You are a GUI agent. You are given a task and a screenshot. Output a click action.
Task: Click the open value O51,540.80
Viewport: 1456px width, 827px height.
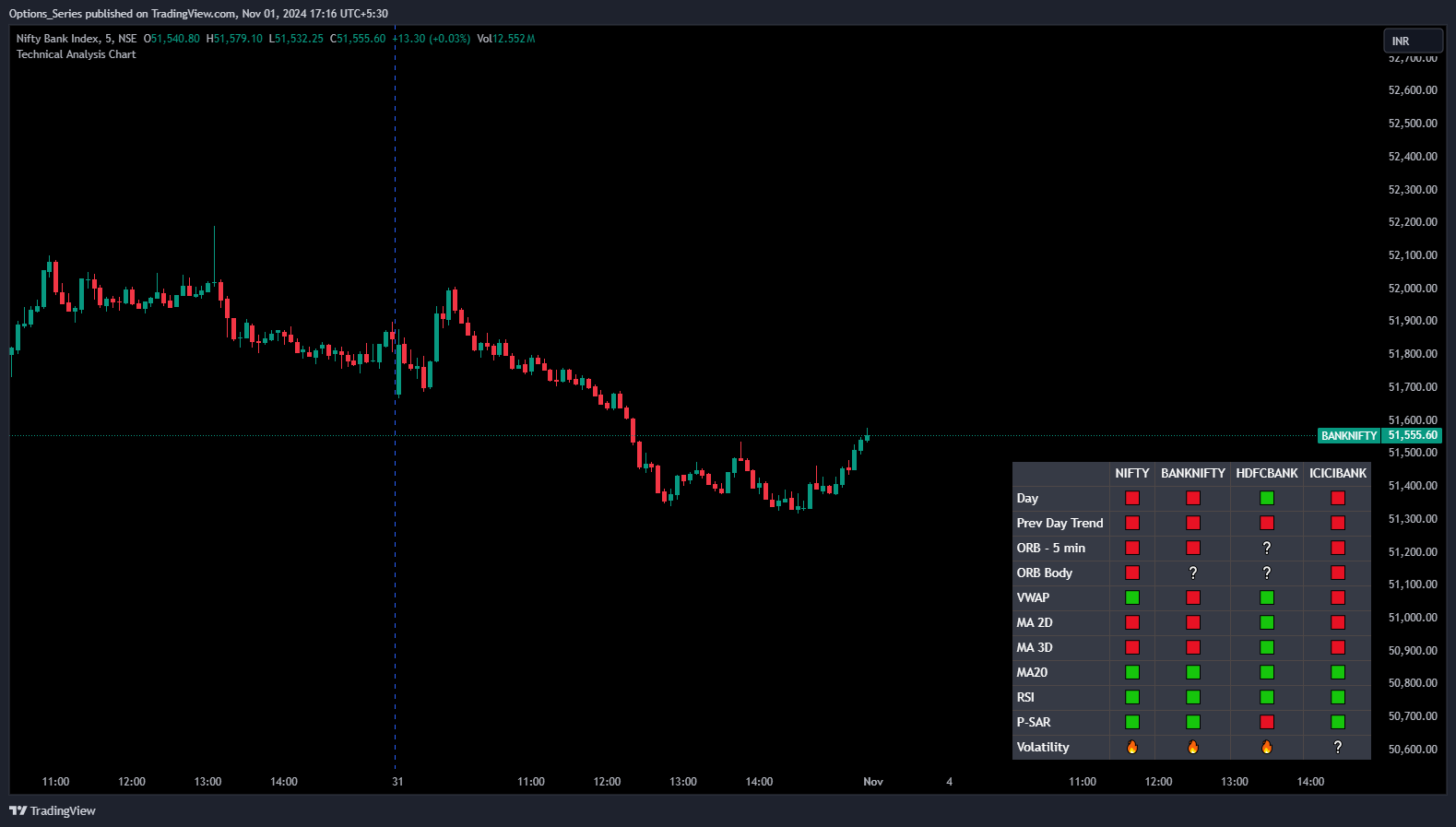(x=172, y=39)
